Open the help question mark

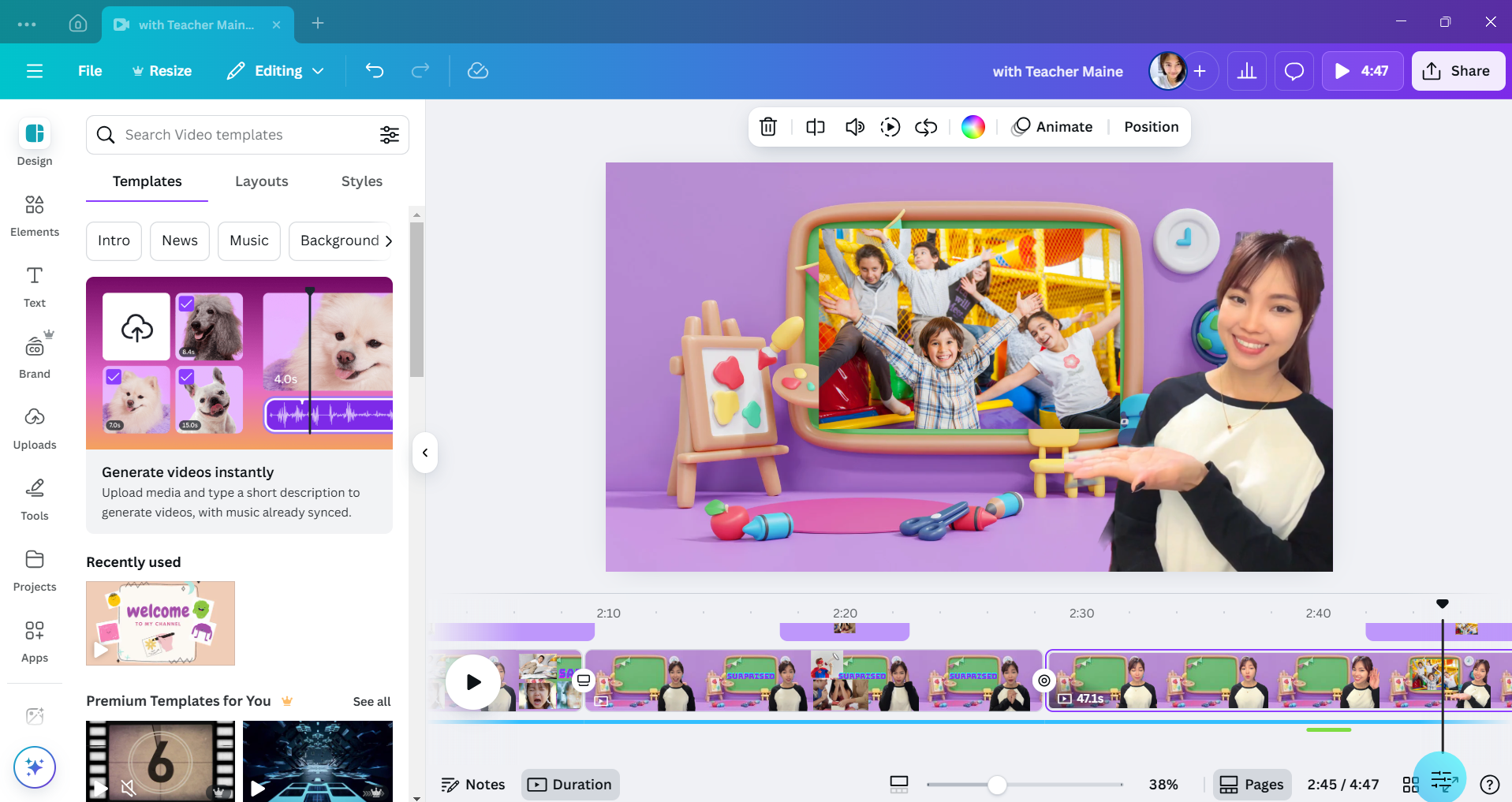[x=1490, y=785]
